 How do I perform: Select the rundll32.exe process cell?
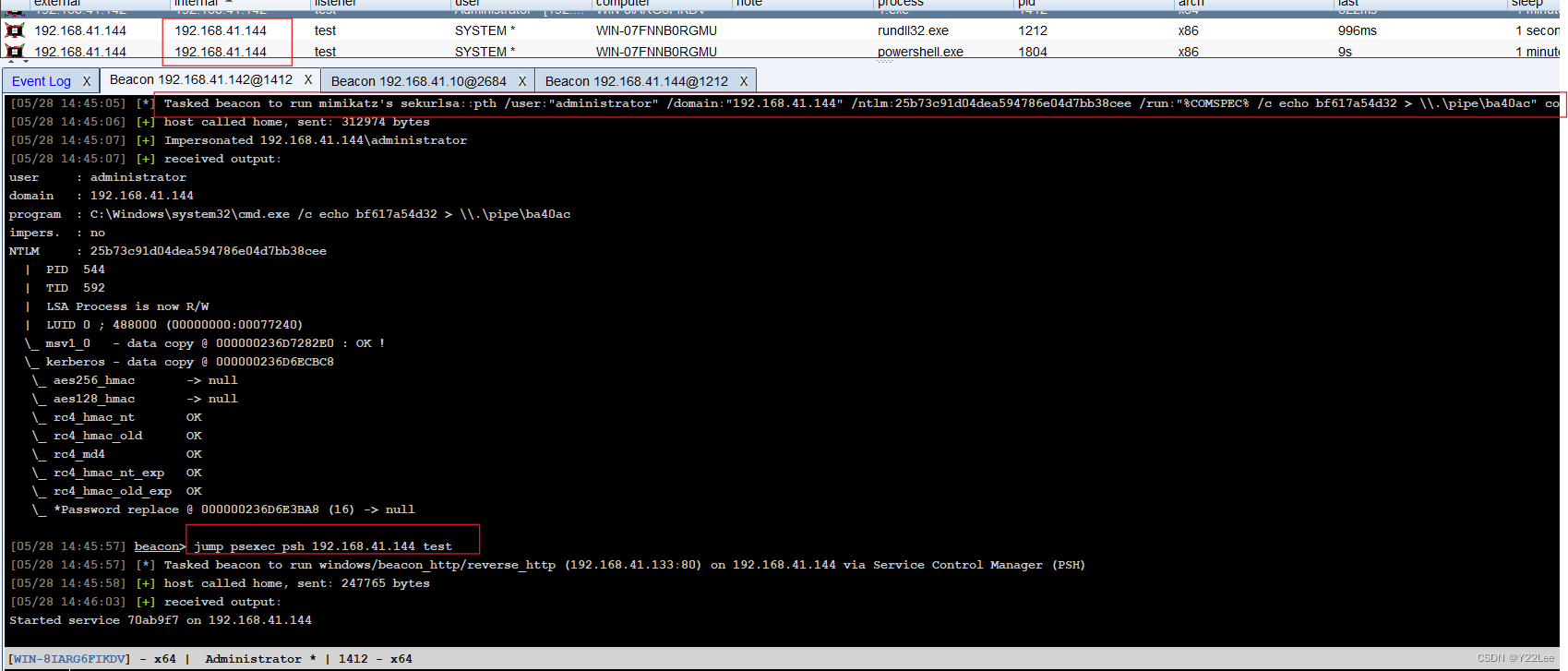[x=913, y=30]
